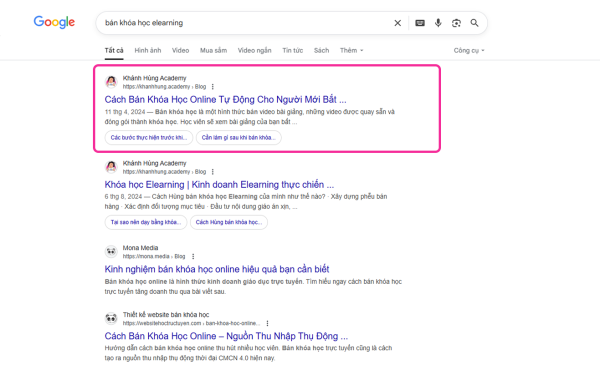Click favicon of second Khánh Hùng Academy result
Viewport: 600px width, 365px height.
(111, 167)
